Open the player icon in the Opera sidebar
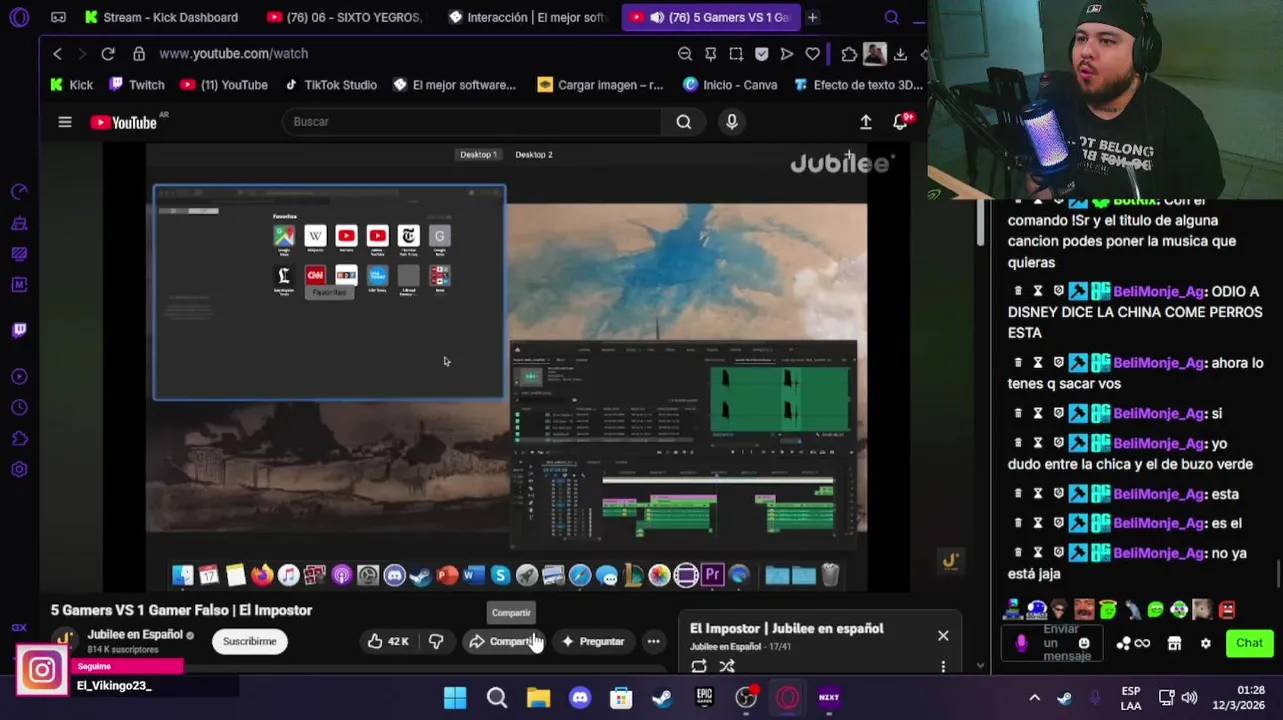 click(x=19, y=376)
